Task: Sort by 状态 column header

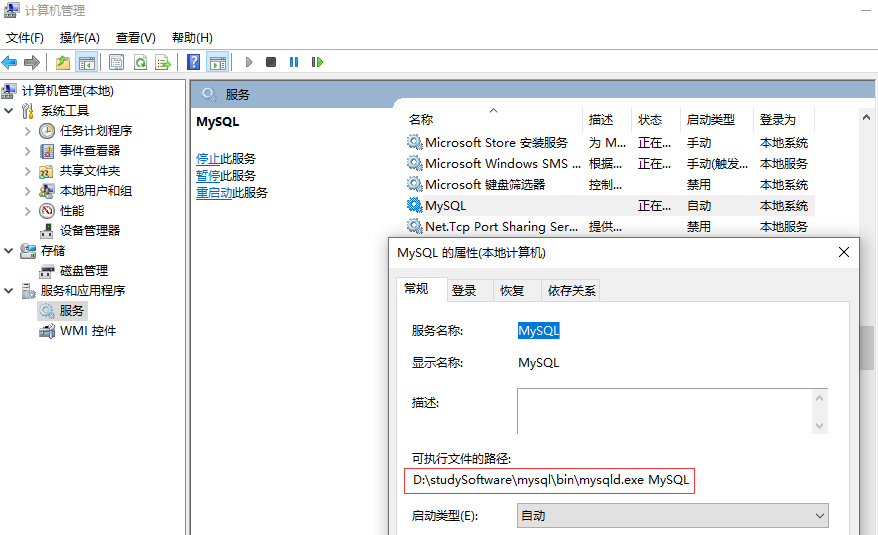Action: click(656, 119)
